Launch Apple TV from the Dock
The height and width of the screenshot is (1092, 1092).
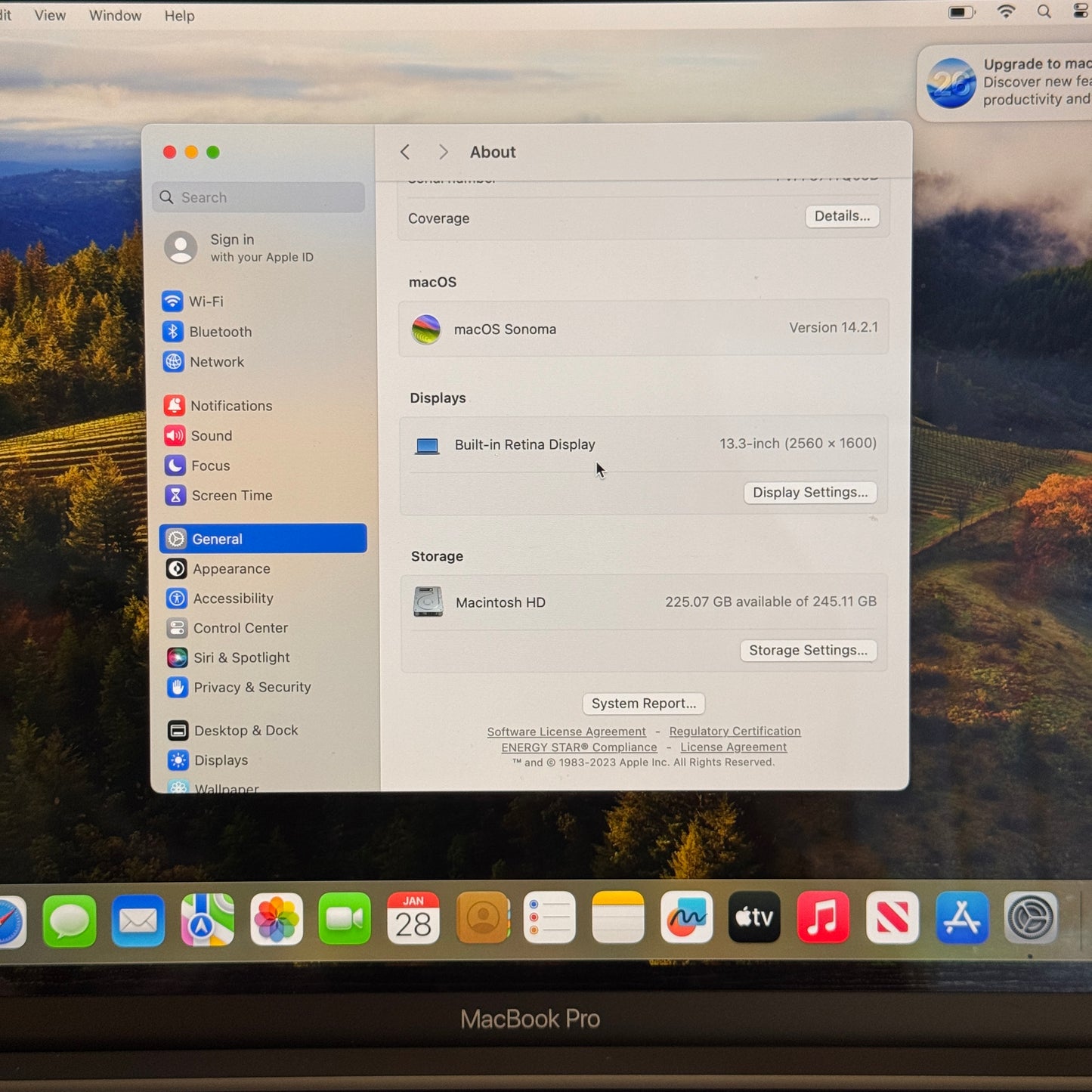754,917
